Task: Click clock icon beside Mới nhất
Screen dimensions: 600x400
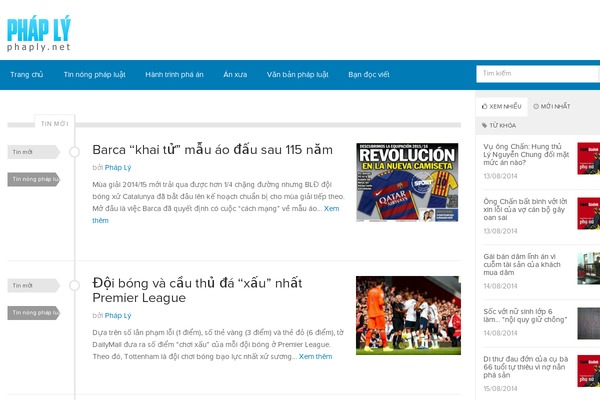Action: pos(536,106)
